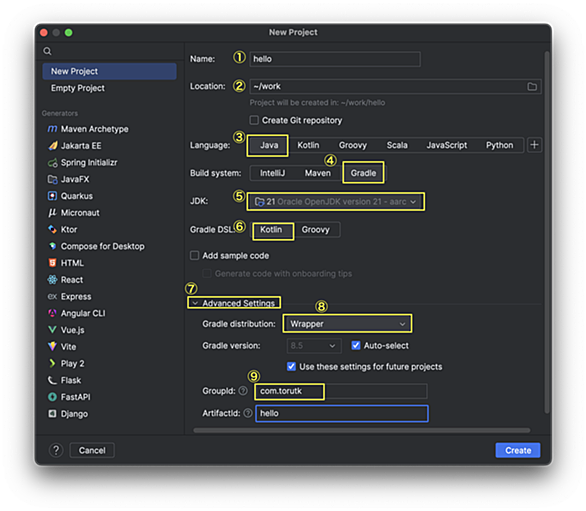Select the Ktor generator icon
The image size is (586, 511).
(x=52, y=229)
